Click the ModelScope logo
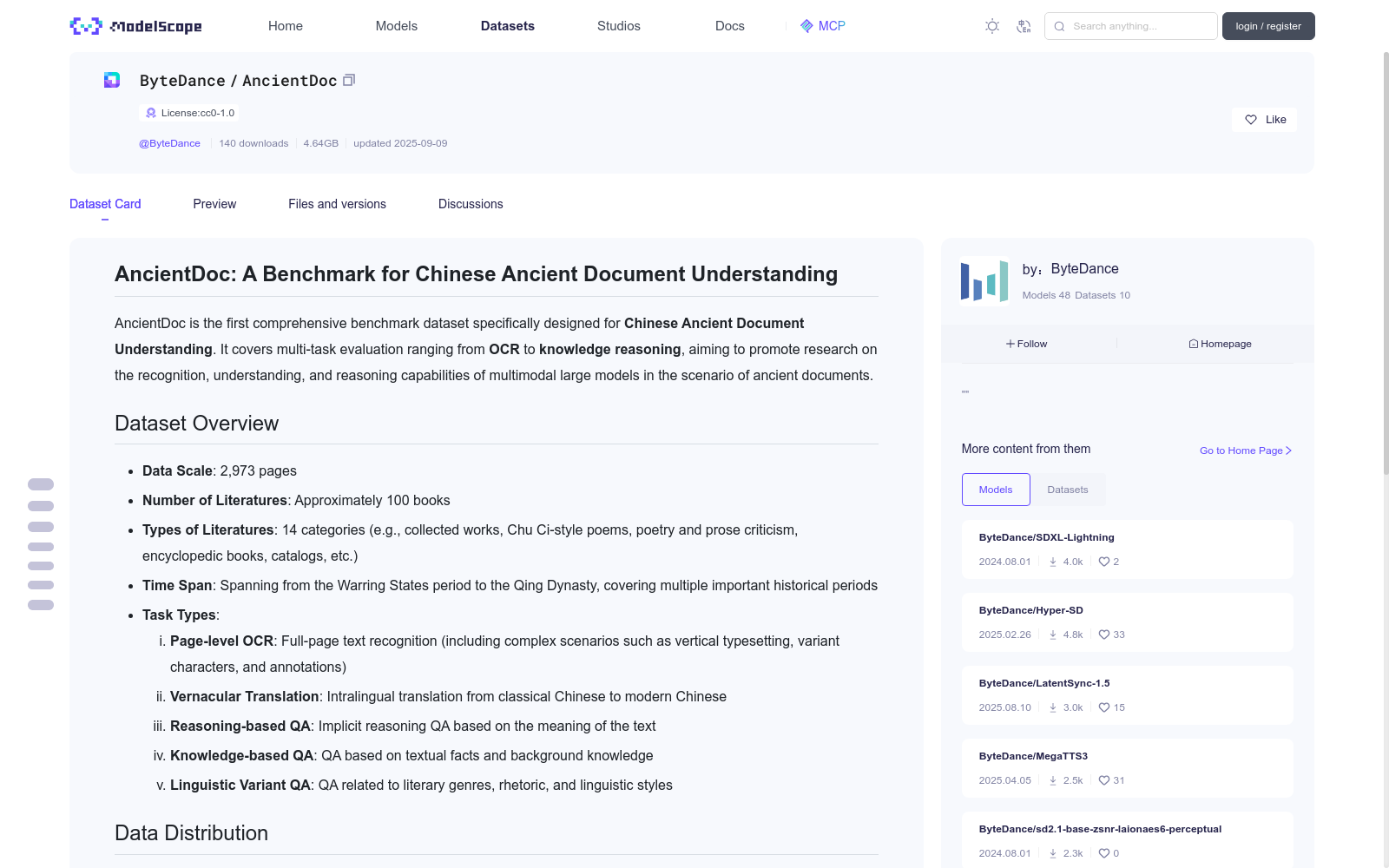The width and height of the screenshot is (1389, 868). (135, 26)
